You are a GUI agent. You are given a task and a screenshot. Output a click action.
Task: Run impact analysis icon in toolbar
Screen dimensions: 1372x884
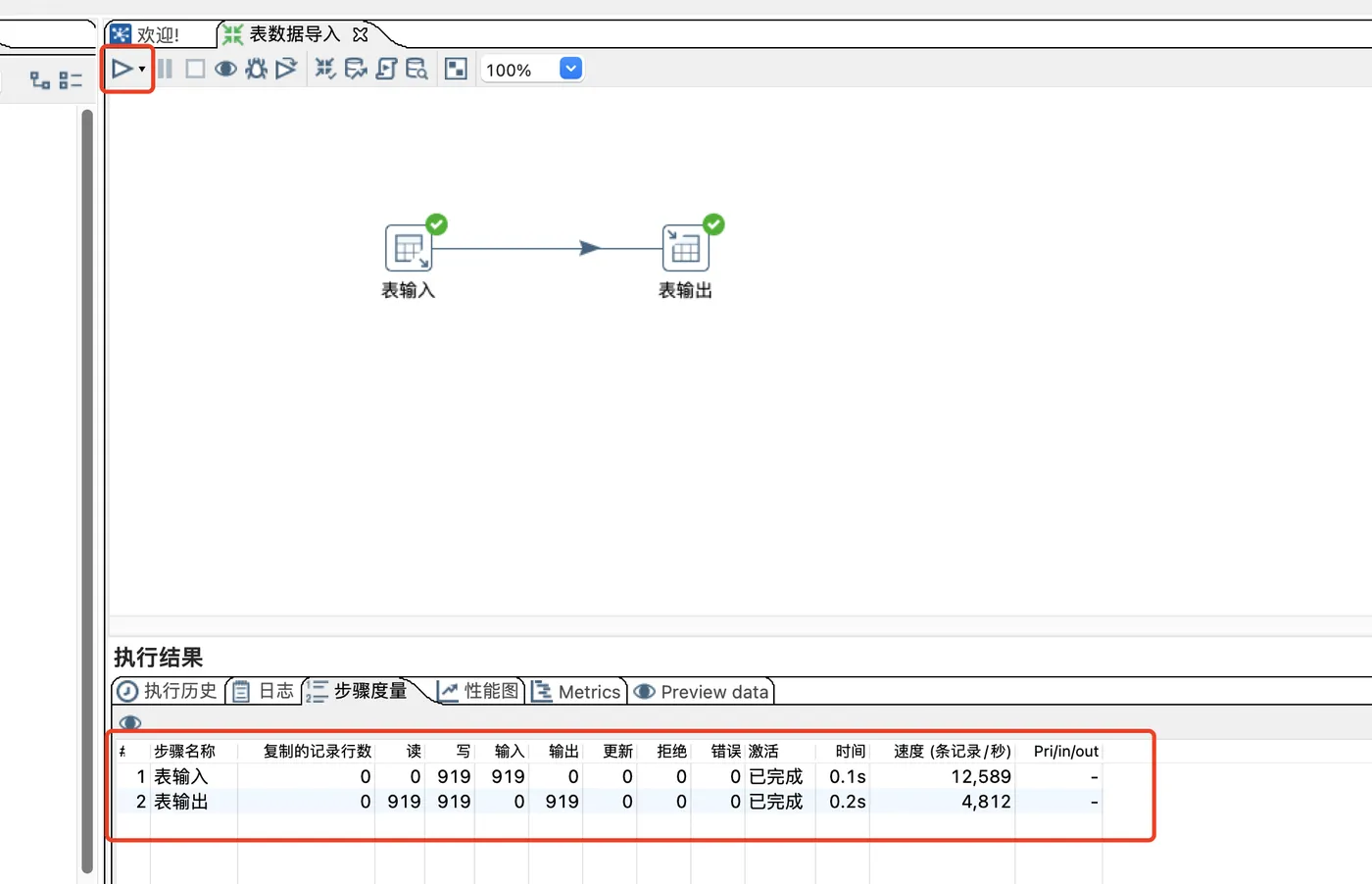(356, 69)
